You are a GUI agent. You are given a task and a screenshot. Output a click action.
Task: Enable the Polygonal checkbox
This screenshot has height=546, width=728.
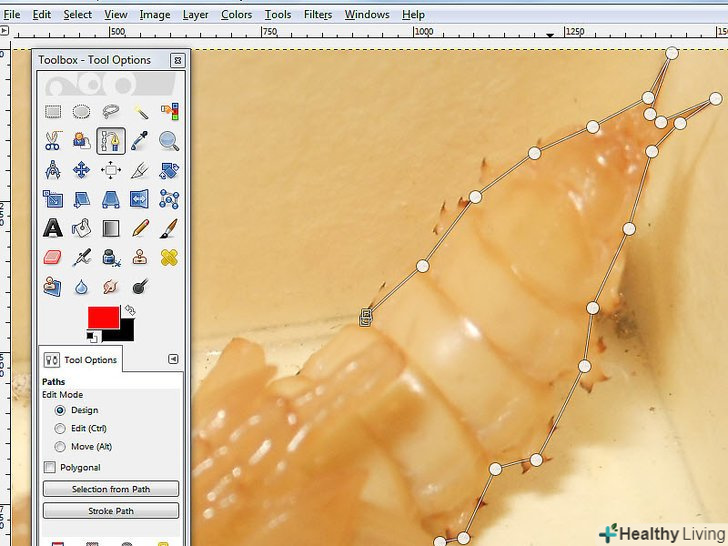pos(50,467)
